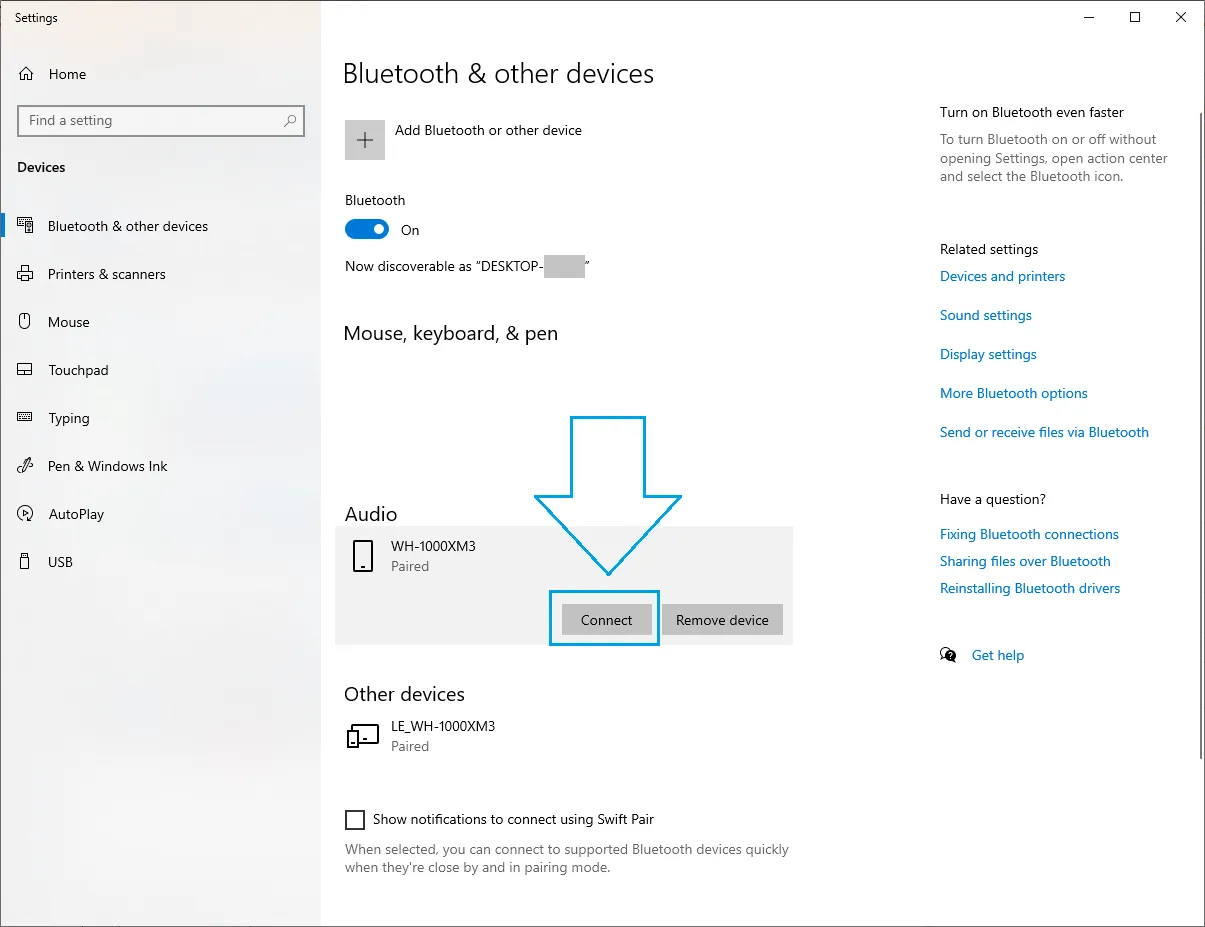Click the plus icon to add device

365,140
